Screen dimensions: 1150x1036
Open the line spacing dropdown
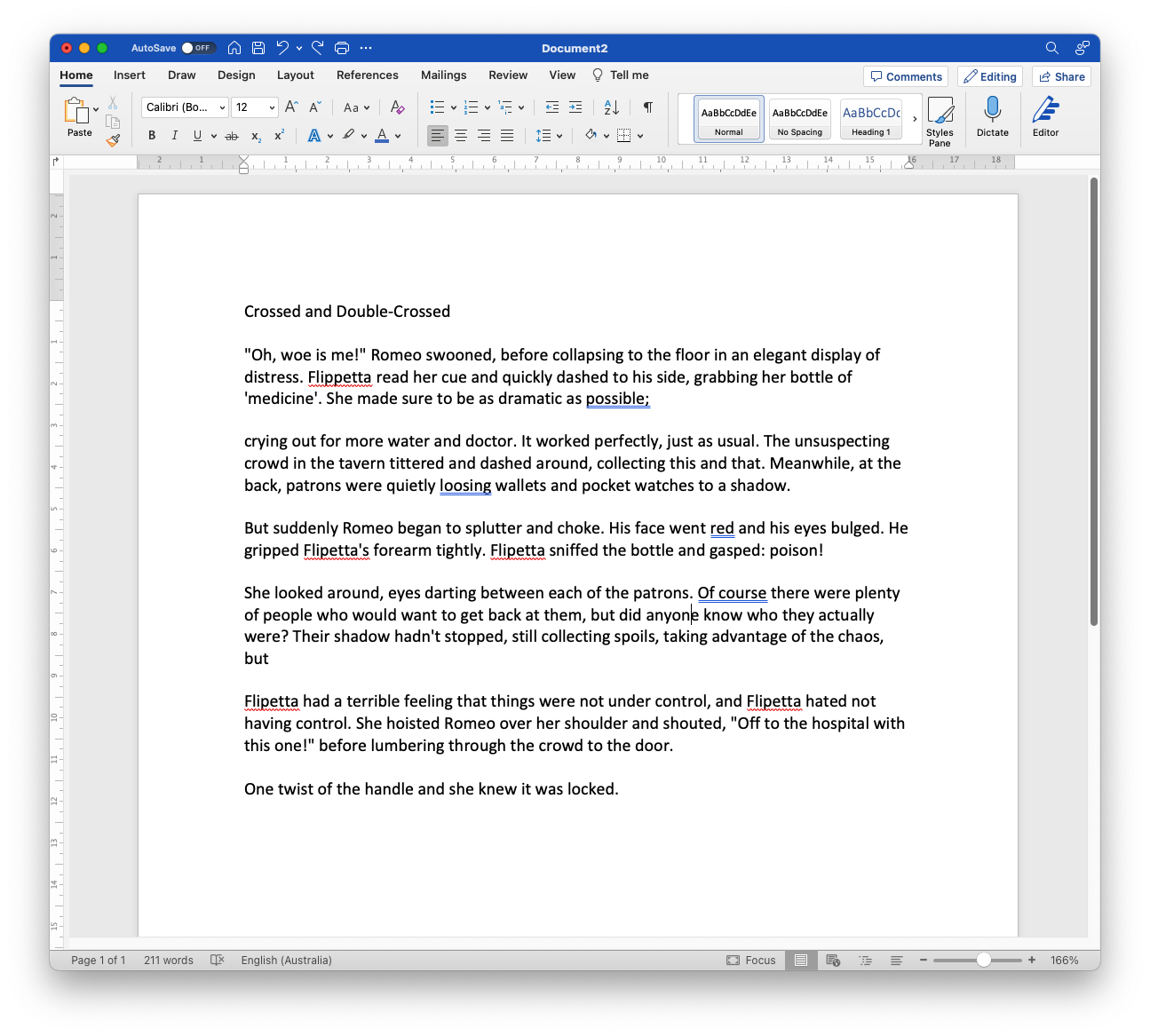point(559,136)
